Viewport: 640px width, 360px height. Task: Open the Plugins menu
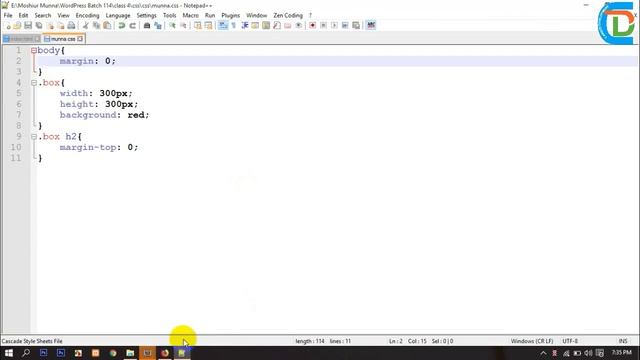click(x=231, y=16)
